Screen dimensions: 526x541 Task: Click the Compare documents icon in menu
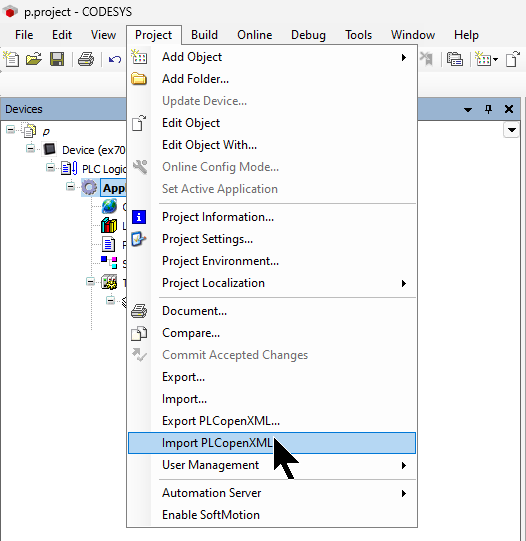(x=139, y=333)
